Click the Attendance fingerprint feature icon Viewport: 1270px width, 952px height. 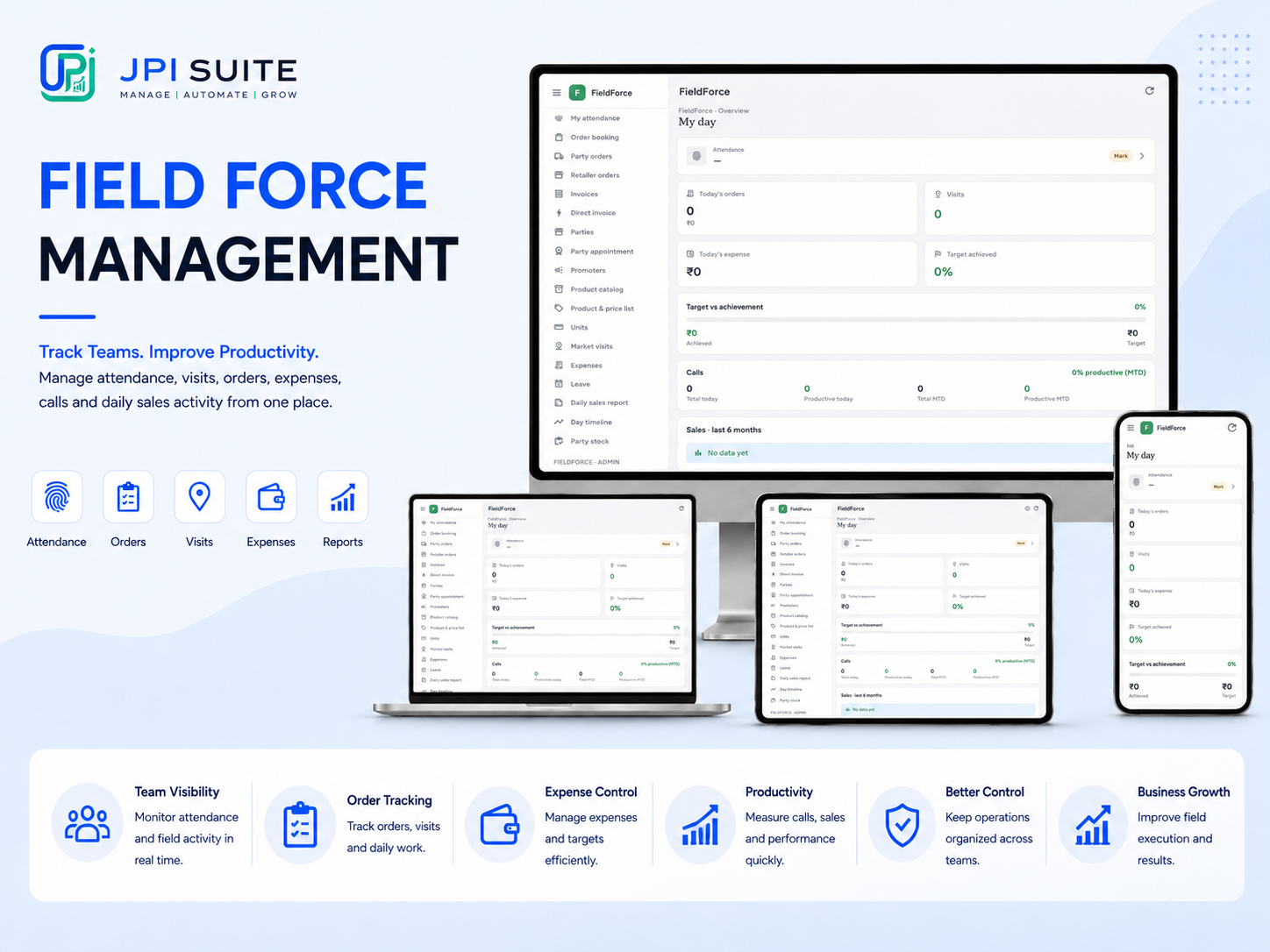[x=57, y=497]
